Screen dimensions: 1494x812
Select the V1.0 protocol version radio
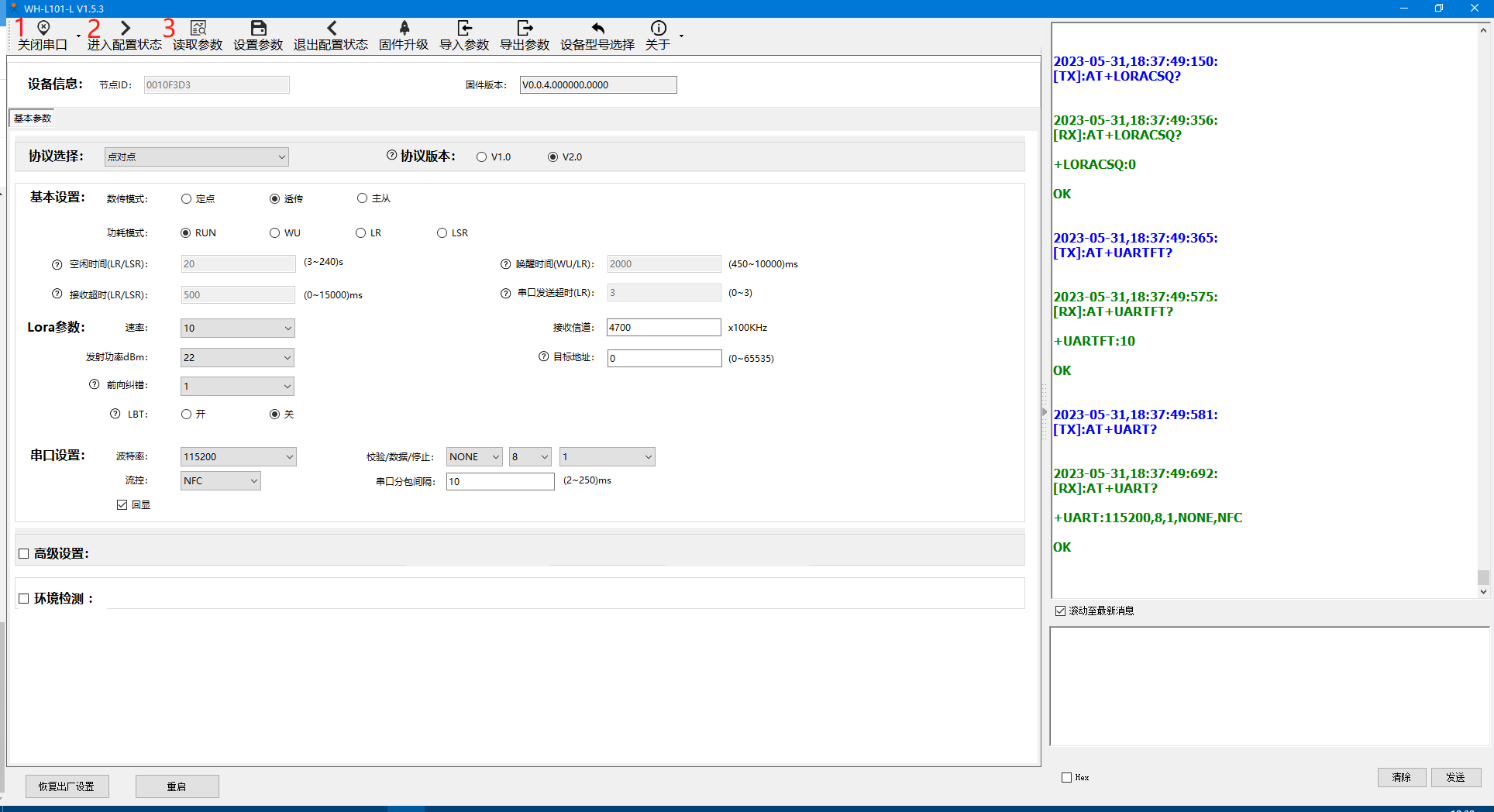tap(482, 157)
